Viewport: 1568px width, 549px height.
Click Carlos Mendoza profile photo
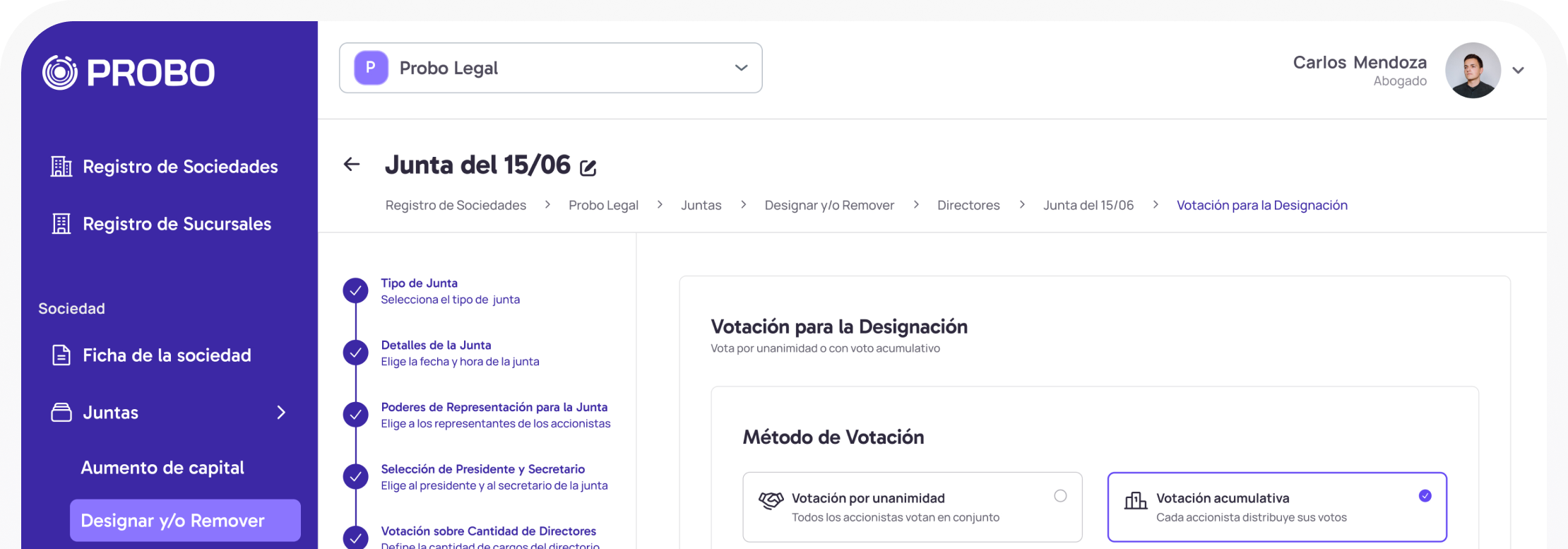pyautogui.click(x=1473, y=70)
